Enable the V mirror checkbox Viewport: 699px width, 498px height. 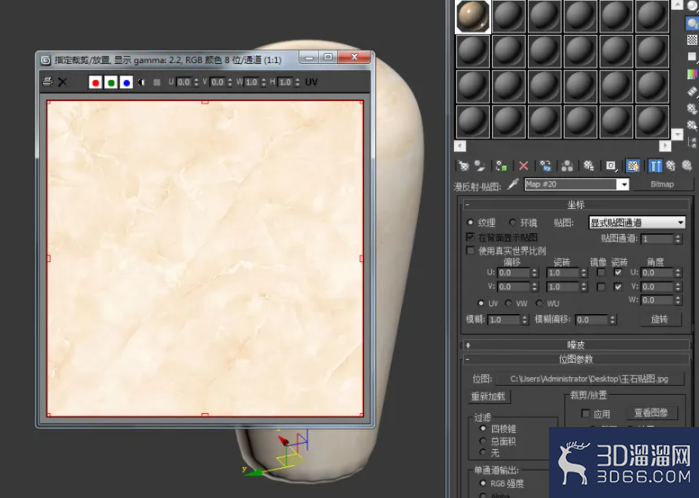(601, 287)
